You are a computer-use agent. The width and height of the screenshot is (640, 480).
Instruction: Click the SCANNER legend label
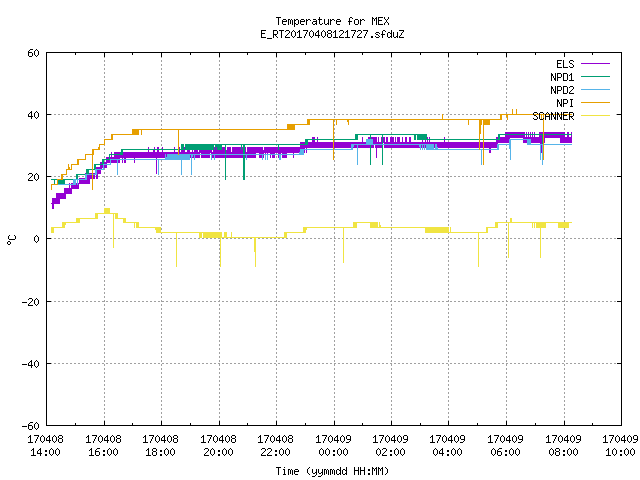[x=553, y=116]
